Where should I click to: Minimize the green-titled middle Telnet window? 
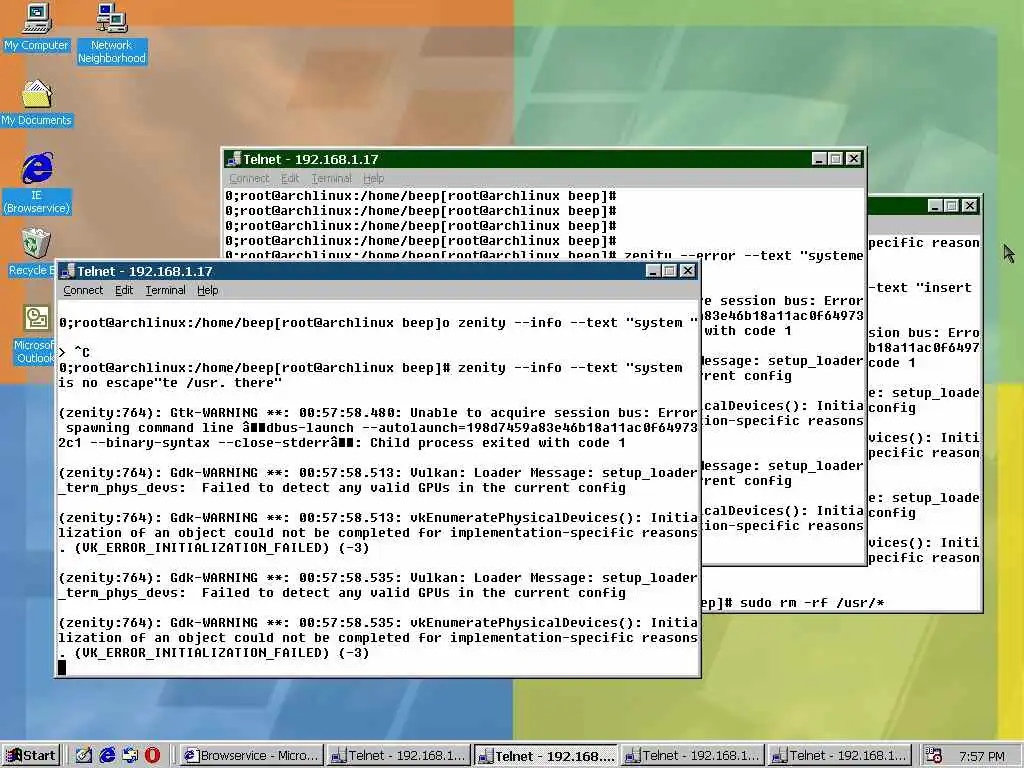click(819, 159)
